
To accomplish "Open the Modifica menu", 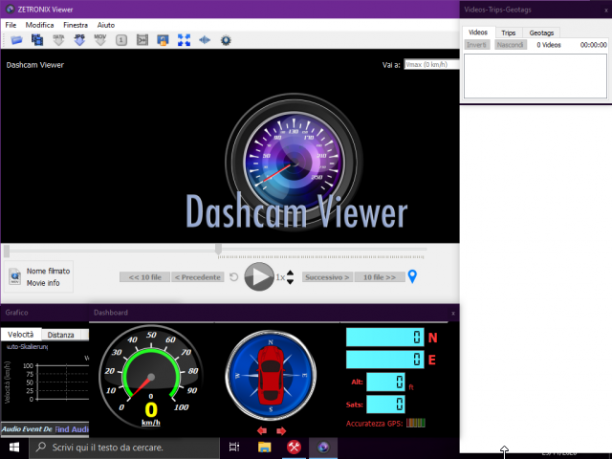I will (39, 25).
